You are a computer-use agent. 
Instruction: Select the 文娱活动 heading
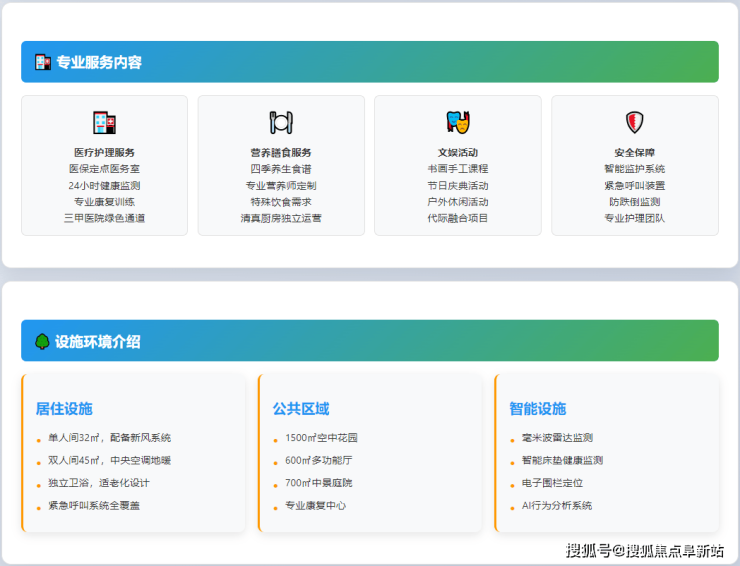click(458, 153)
